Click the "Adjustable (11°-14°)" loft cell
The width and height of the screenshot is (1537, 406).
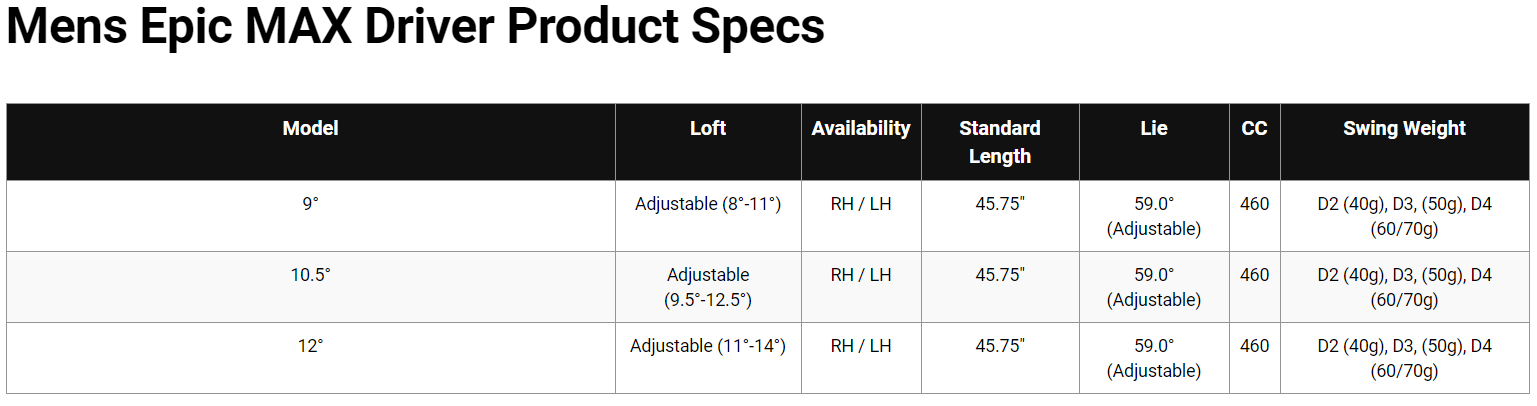tap(708, 346)
